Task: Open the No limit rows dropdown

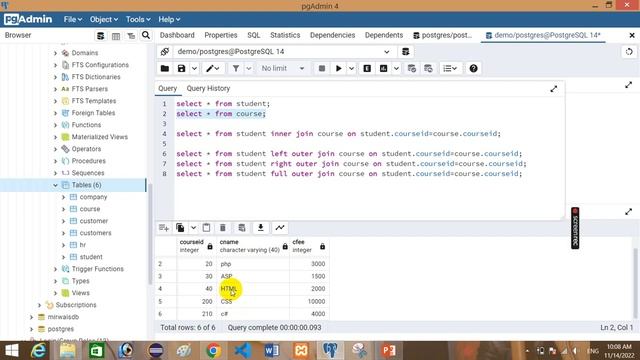Action: click(282, 69)
